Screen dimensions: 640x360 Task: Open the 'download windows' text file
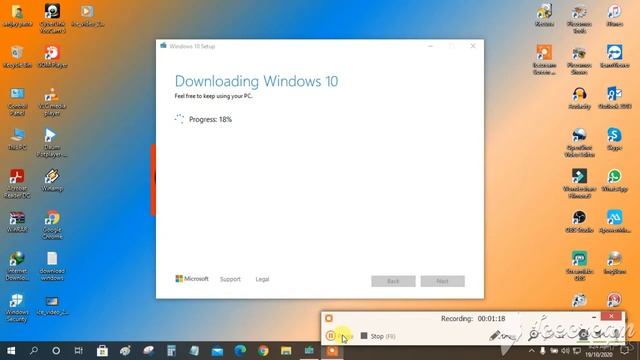tap(52, 266)
